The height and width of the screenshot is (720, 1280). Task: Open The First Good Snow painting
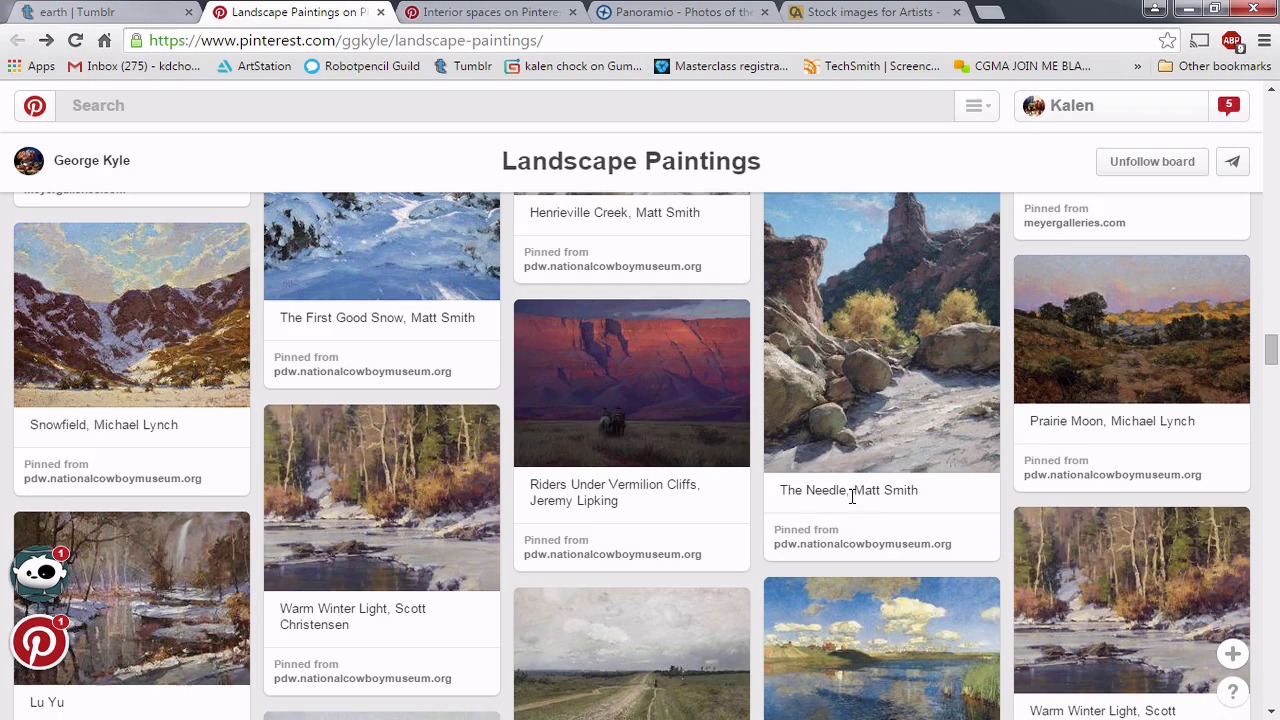(382, 246)
